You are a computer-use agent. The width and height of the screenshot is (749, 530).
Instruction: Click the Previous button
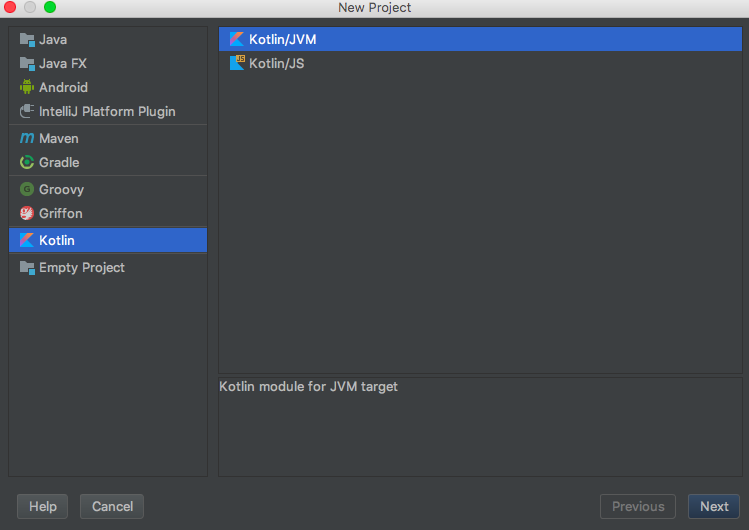click(638, 506)
